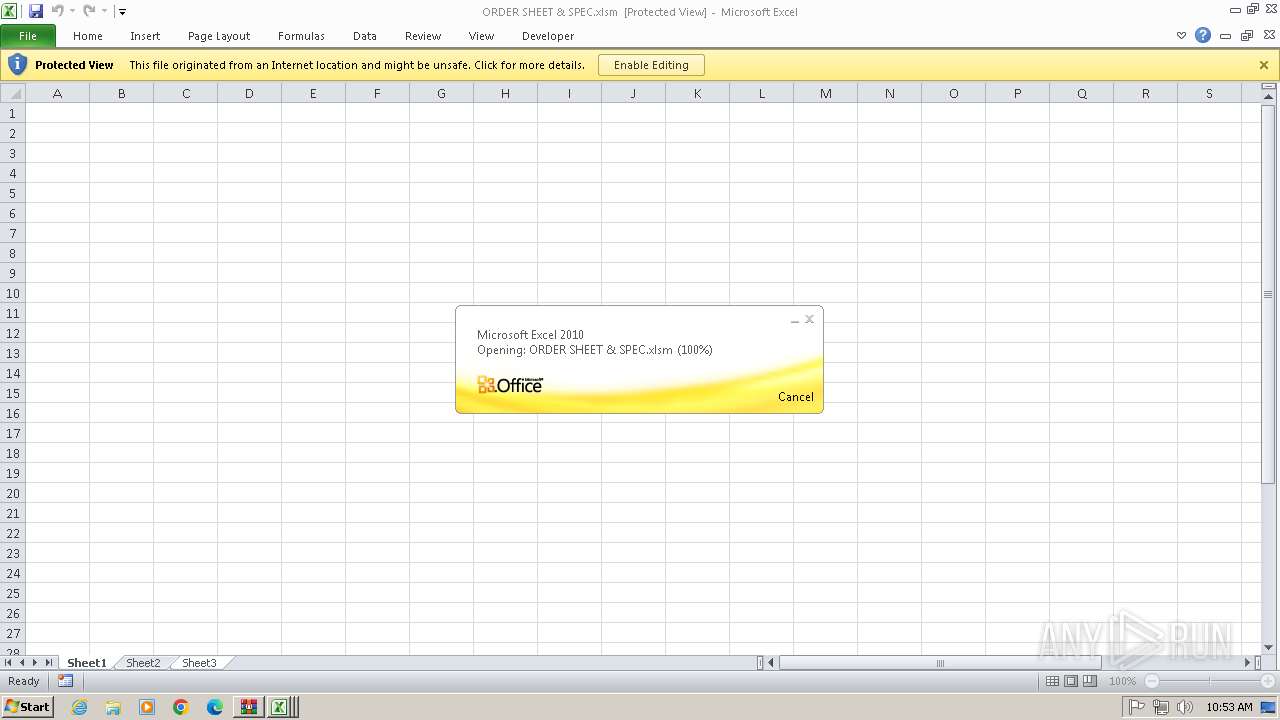
Task: Click the Select All corner of the grid
Action: (x=12, y=93)
